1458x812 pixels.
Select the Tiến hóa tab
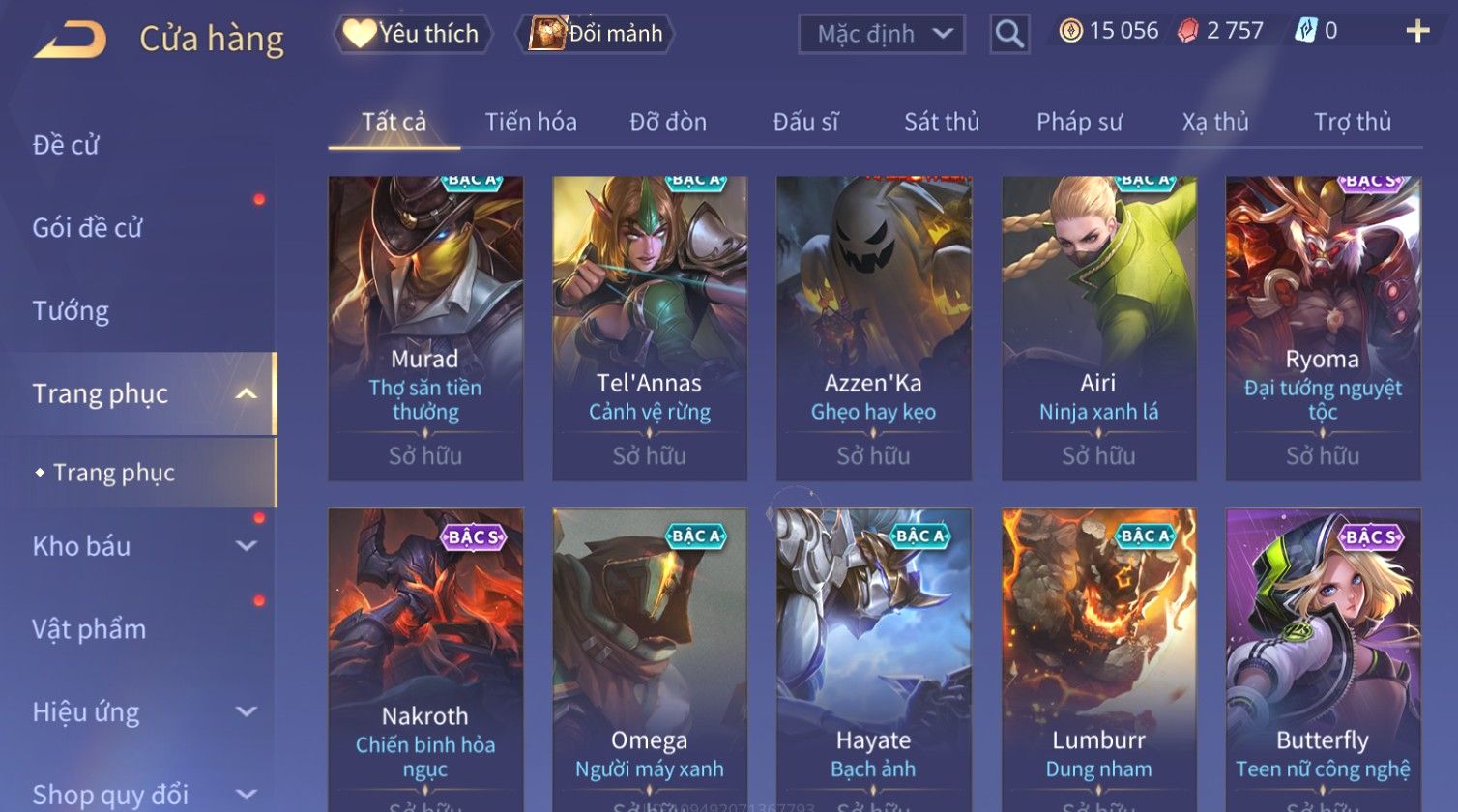[531, 122]
